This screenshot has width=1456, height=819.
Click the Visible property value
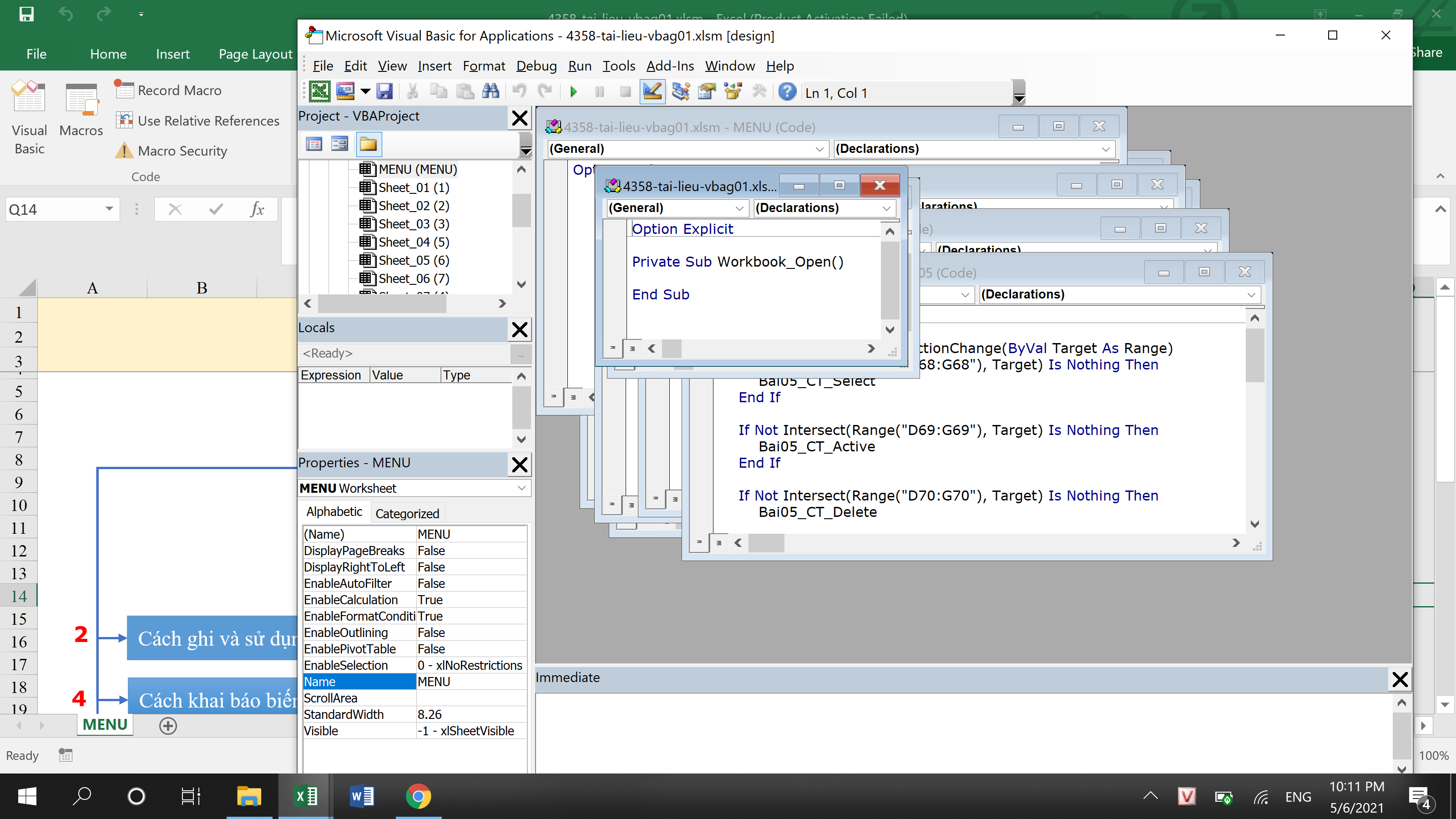coord(471,731)
